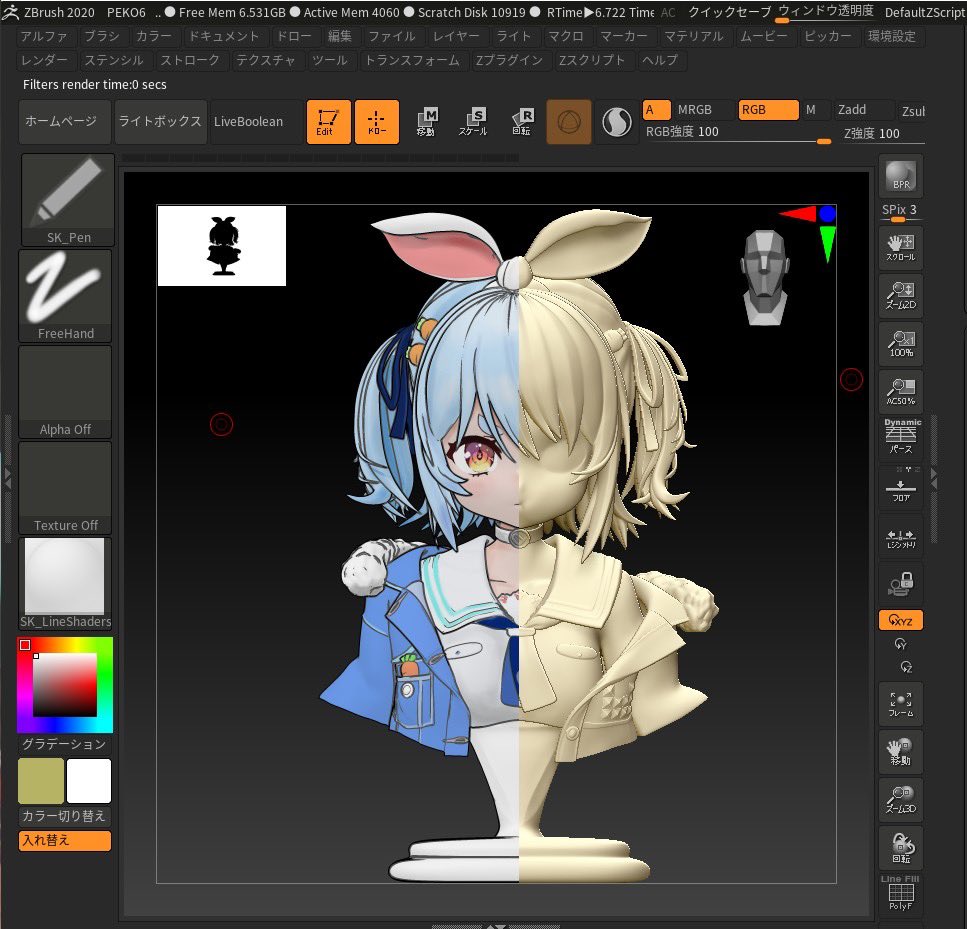The image size is (967, 929).
Task: Click the camera head orientation gizmo
Action: (x=765, y=278)
